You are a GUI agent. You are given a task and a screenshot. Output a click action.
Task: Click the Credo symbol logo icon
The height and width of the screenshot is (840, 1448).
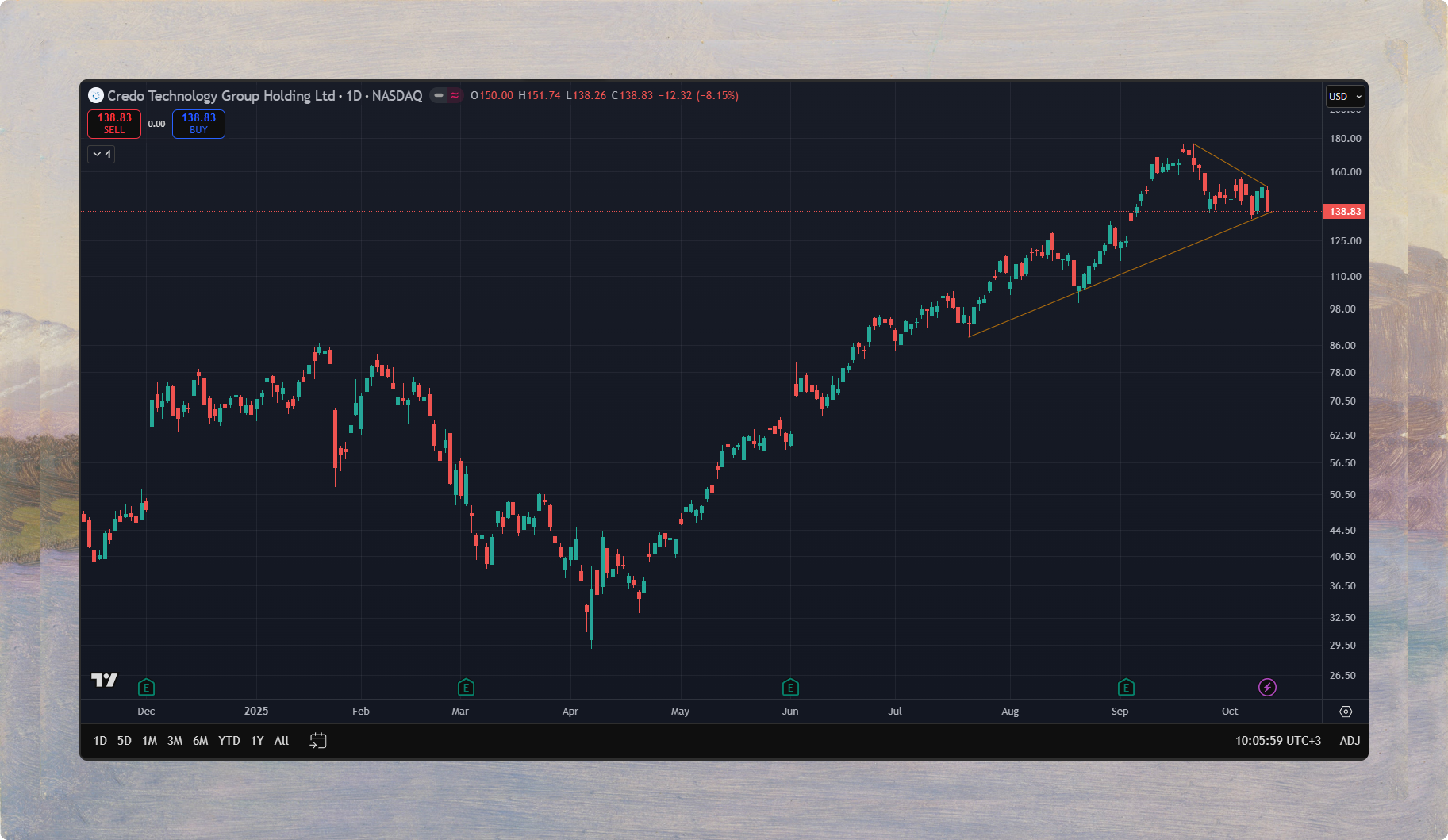click(x=96, y=95)
